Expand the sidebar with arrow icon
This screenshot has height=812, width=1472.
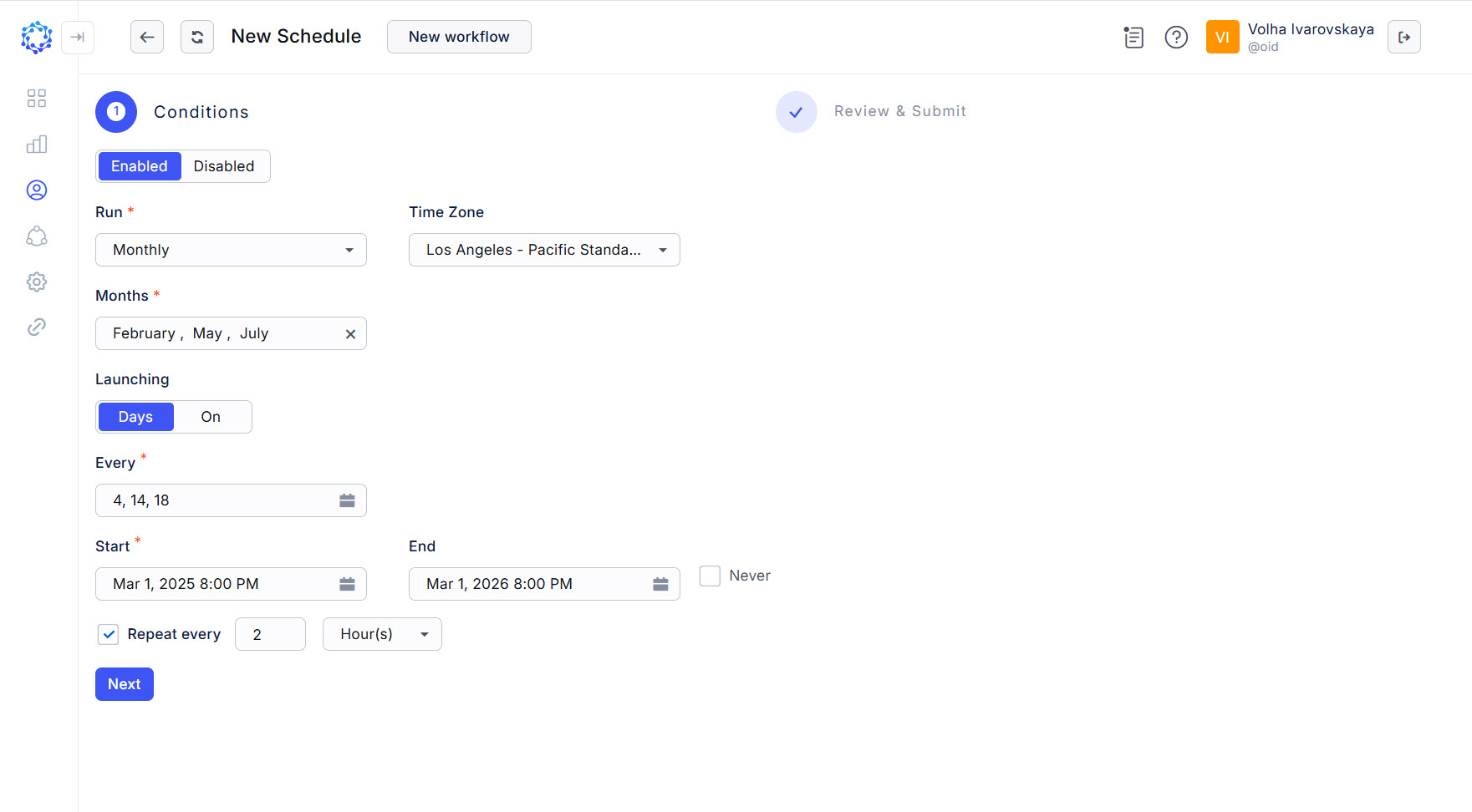(78, 37)
